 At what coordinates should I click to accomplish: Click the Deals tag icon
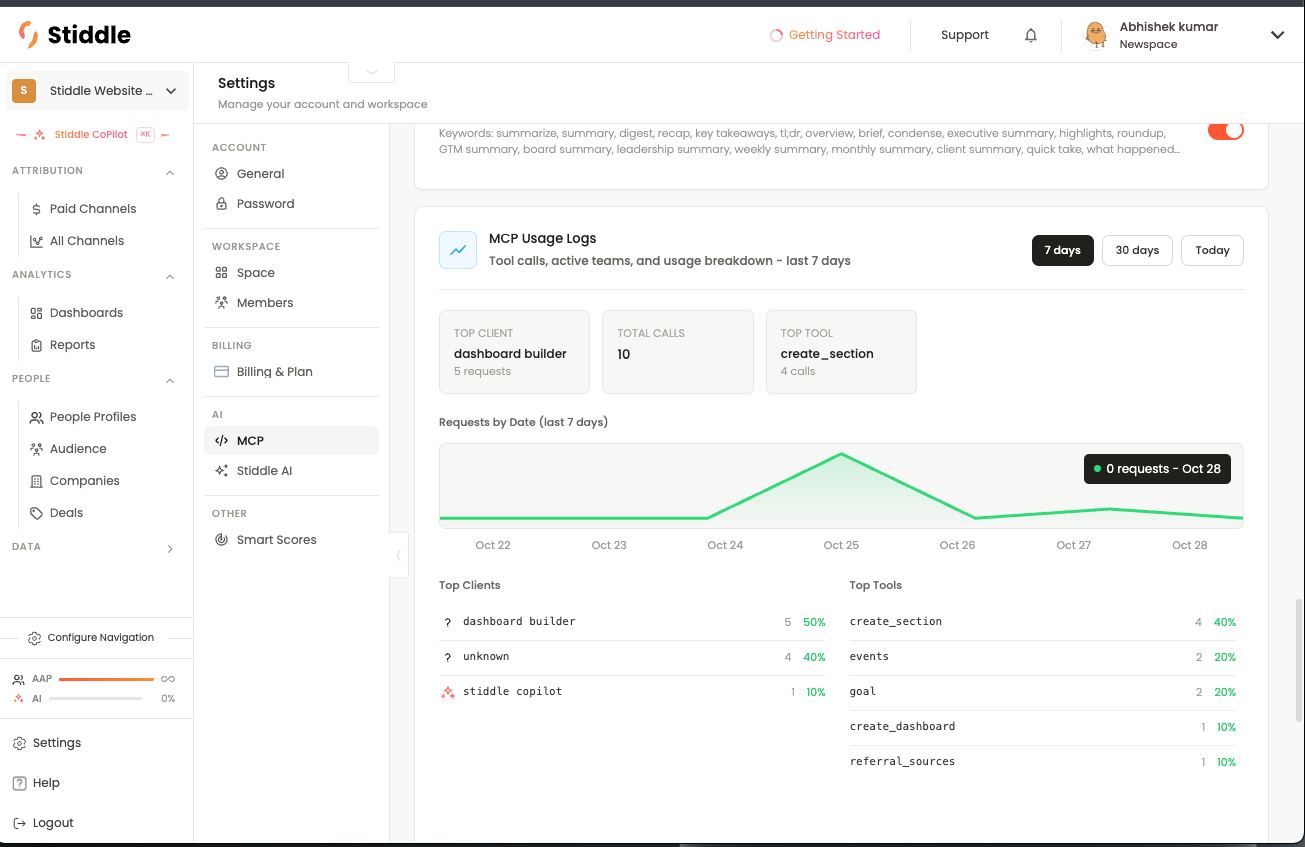coord(37,513)
